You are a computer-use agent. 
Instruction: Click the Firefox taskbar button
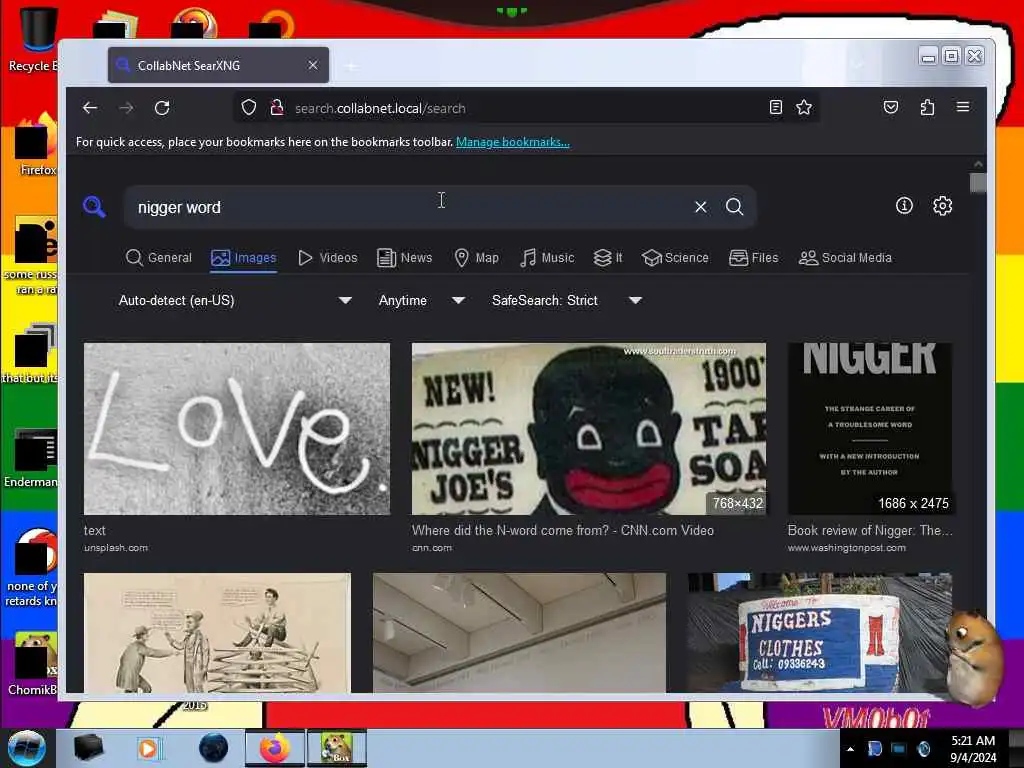(x=275, y=748)
